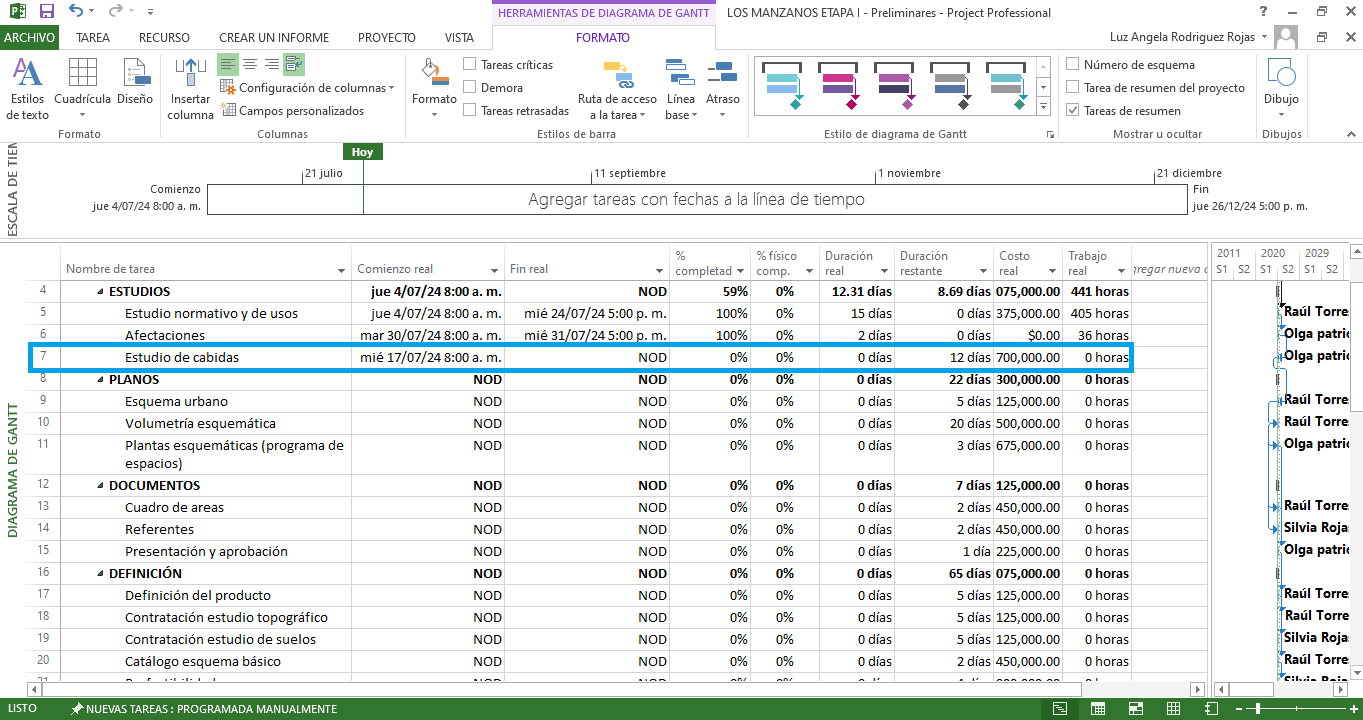This screenshot has height=720, width=1363.
Task: Enable the Tareas retrasadas checkbox
Action: [470, 111]
